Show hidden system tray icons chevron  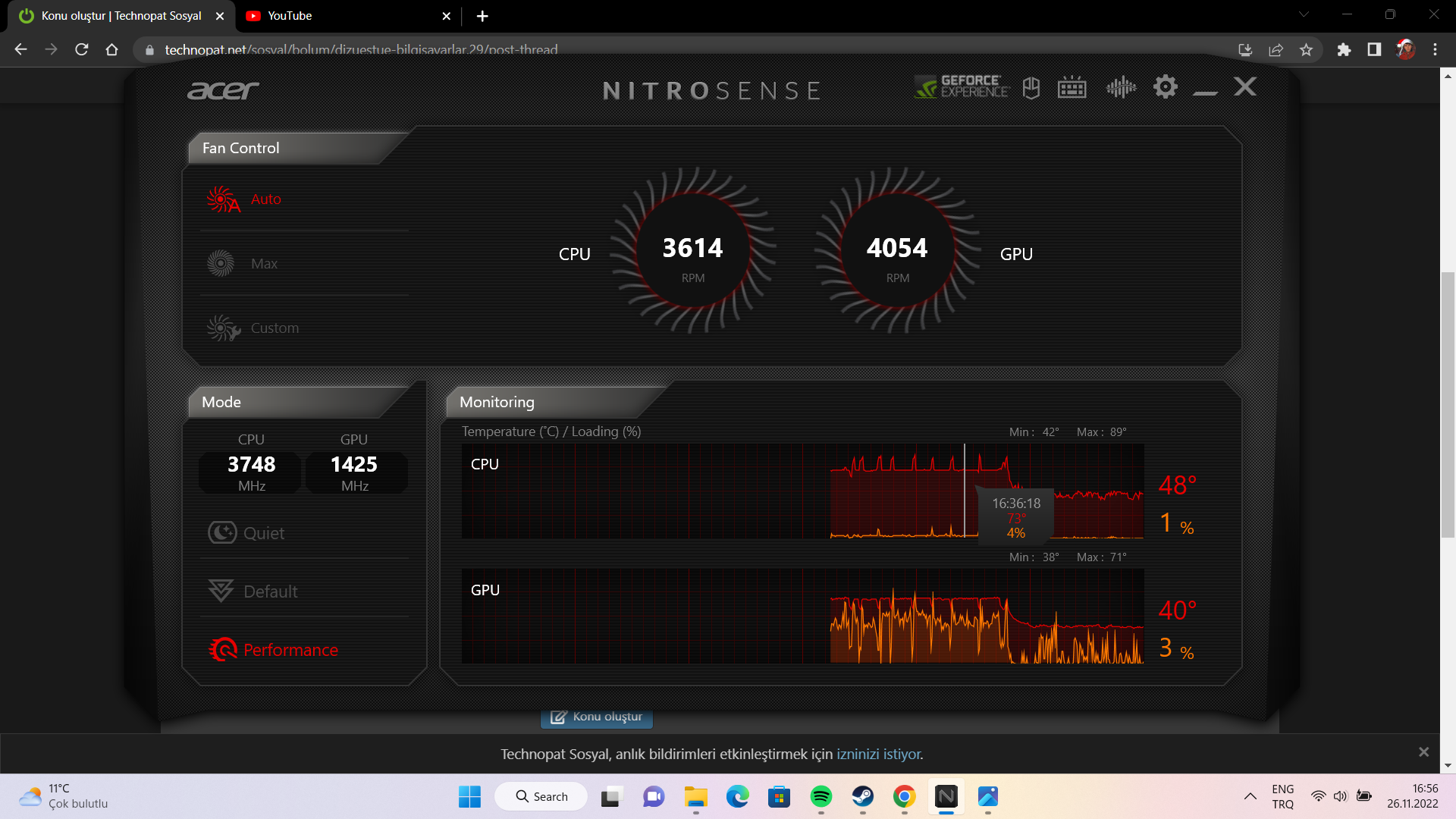coord(1250,796)
